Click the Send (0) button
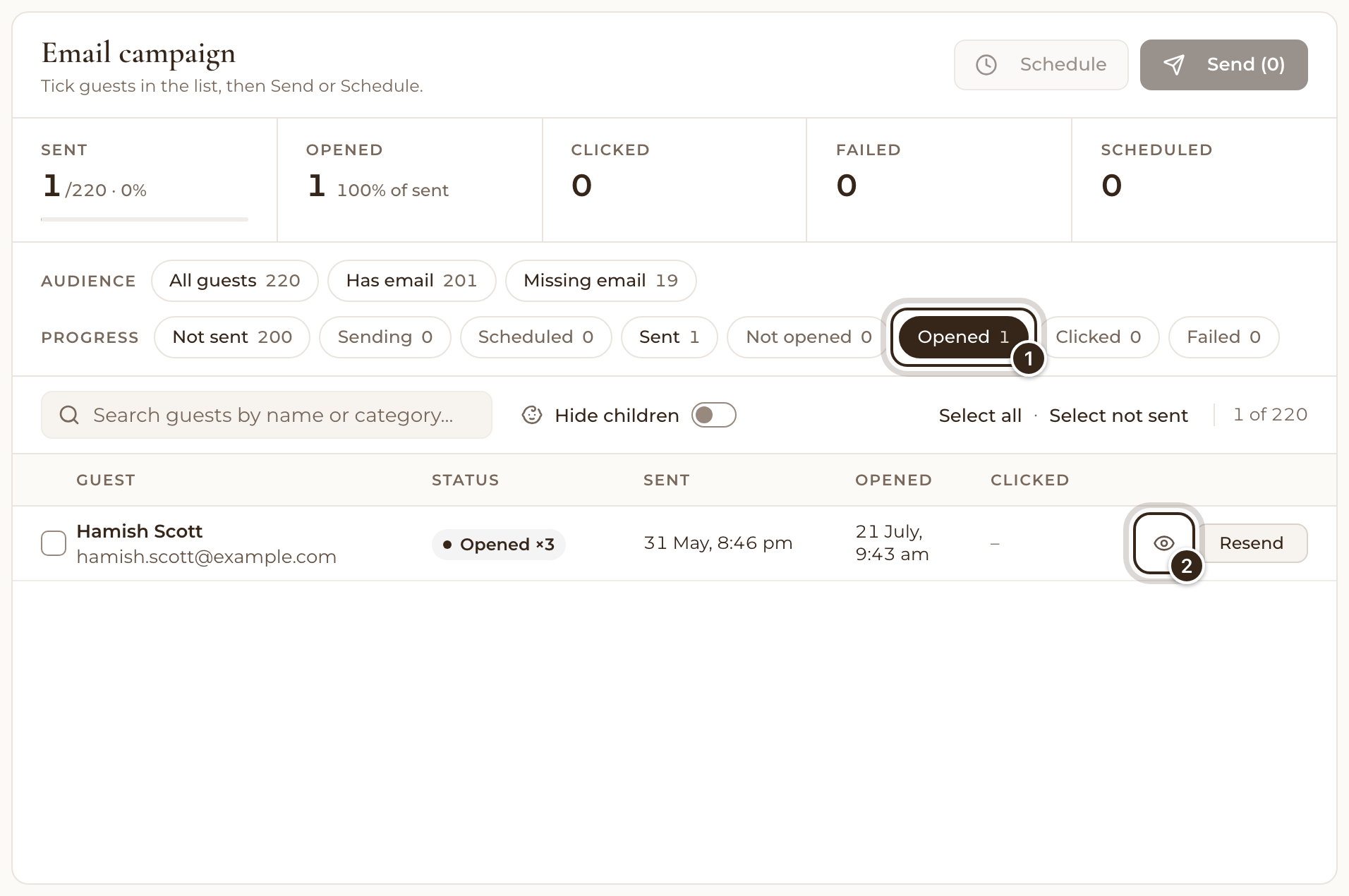Screen dimensions: 1349x896 1223,65
